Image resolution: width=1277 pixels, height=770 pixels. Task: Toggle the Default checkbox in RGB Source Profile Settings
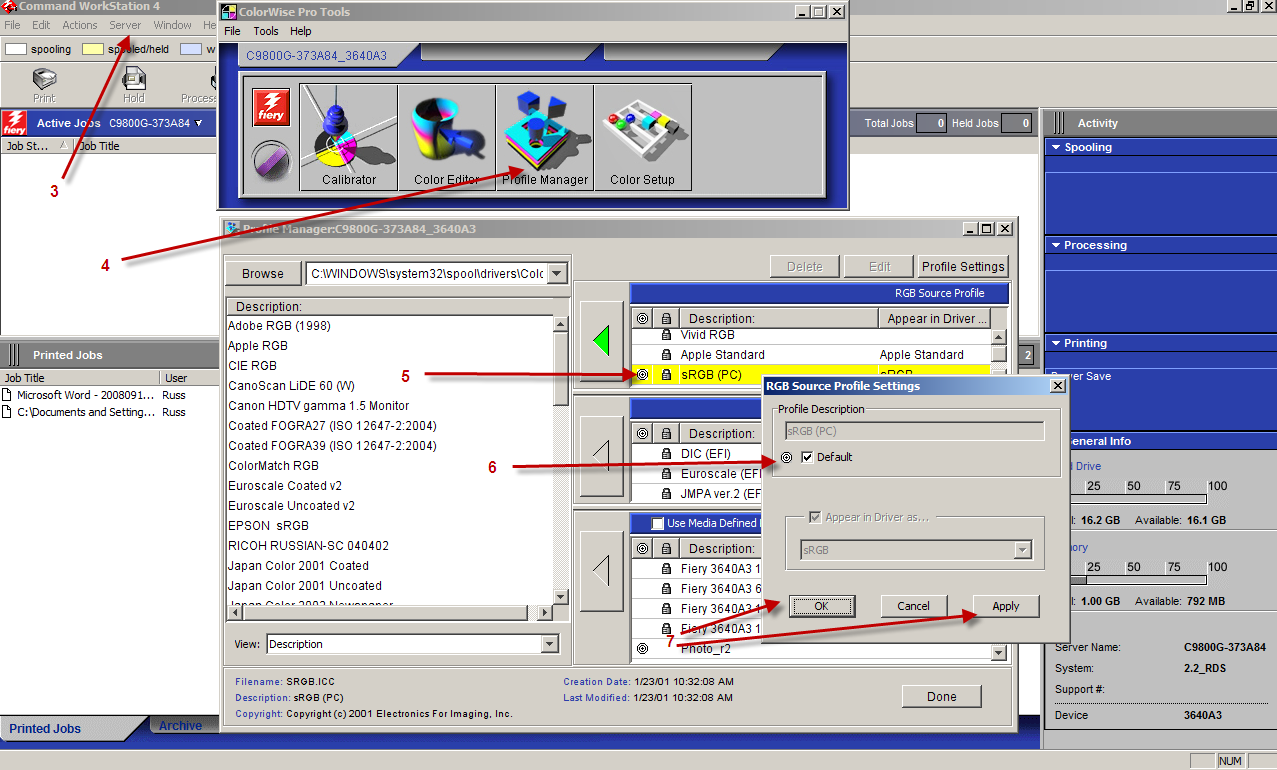[x=807, y=457]
